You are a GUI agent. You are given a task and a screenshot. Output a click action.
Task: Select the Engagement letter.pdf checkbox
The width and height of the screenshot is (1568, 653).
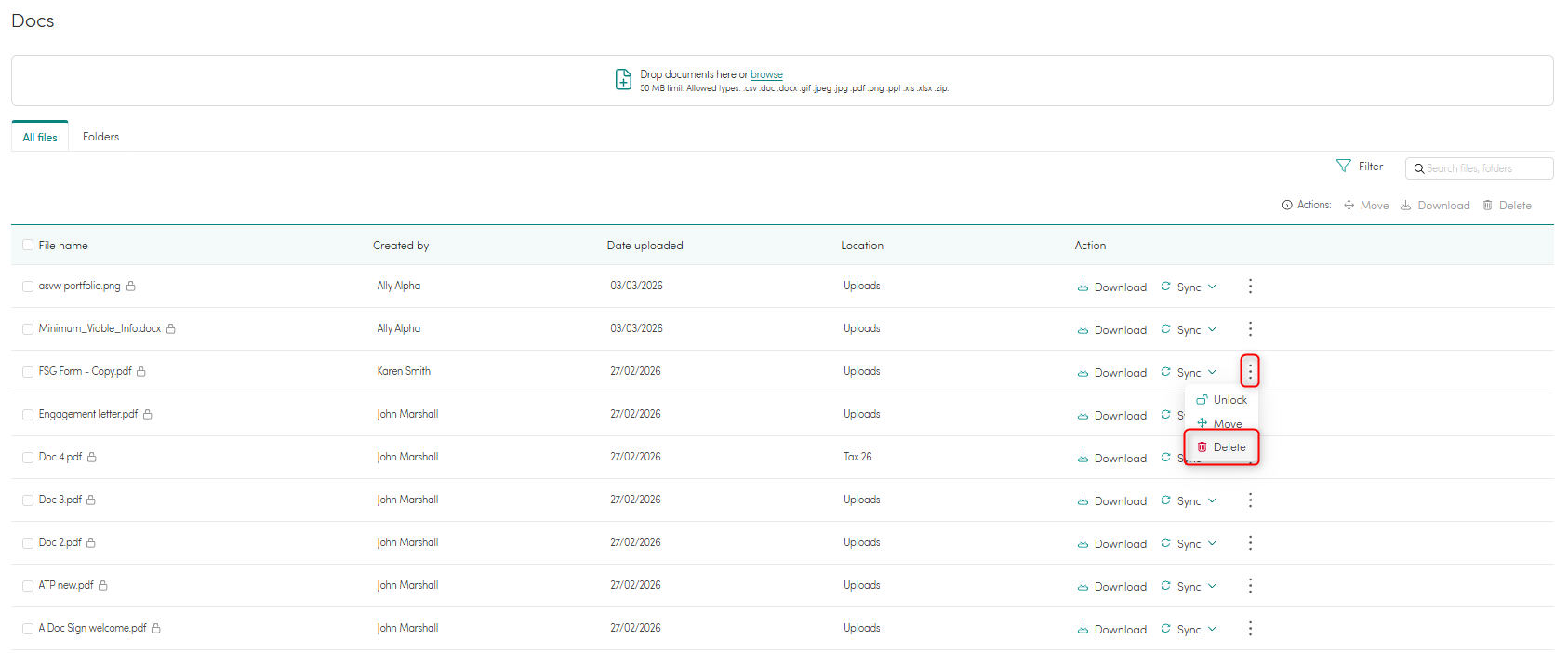[x=28, y=415]
